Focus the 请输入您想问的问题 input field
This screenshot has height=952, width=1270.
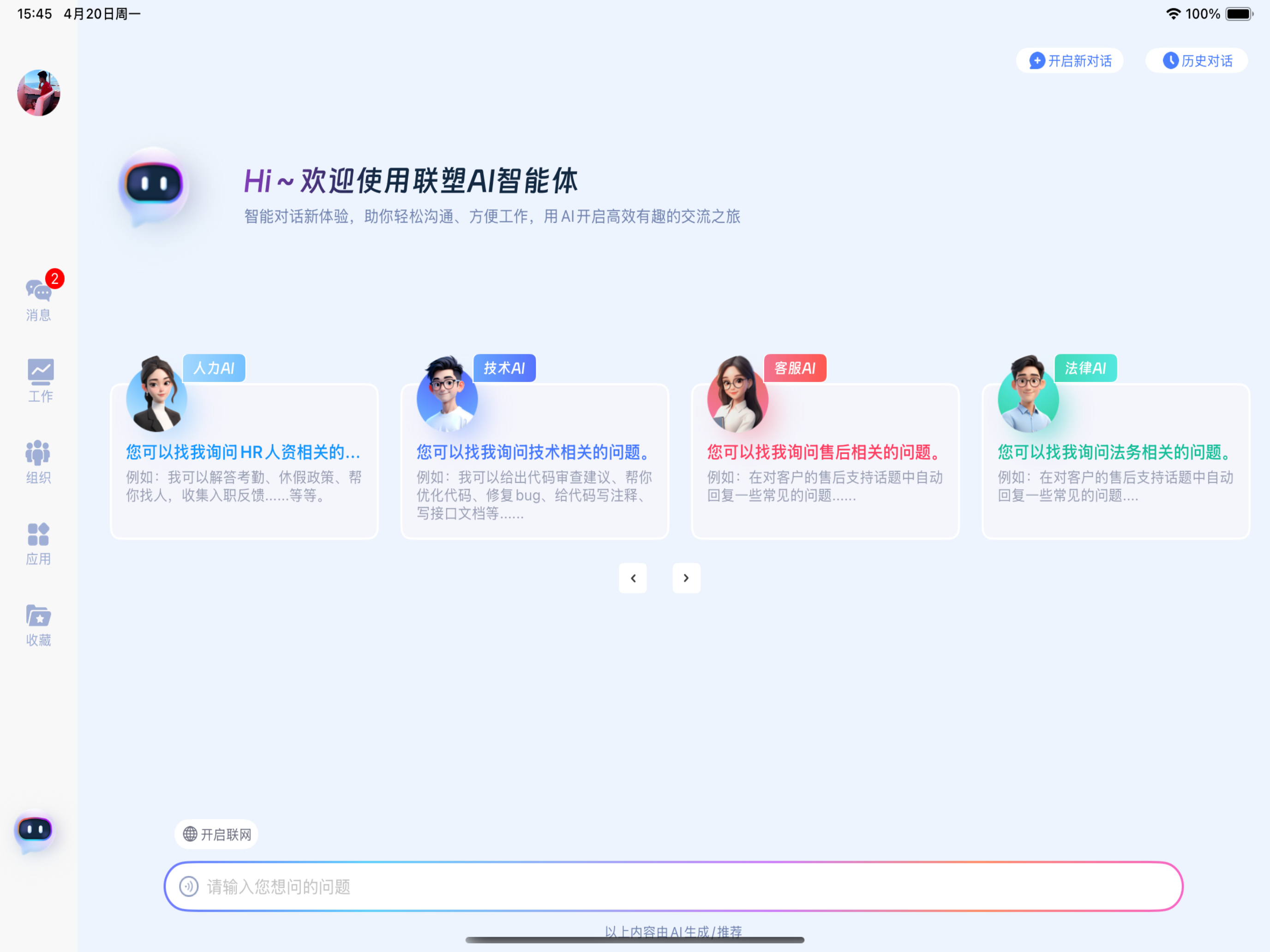[x=673, y=887]
